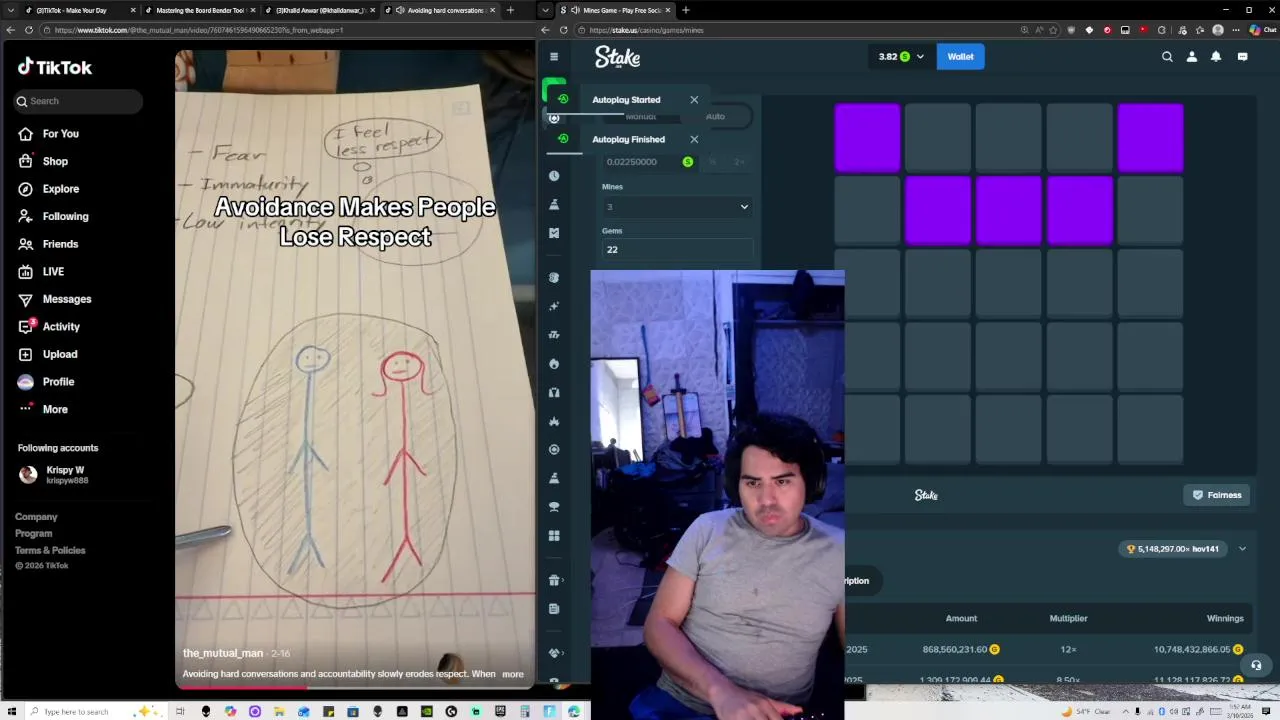Switch to Auto betting mode
Image resolution: width=1280 pixels, height=720 pixels.
[715, 117]
